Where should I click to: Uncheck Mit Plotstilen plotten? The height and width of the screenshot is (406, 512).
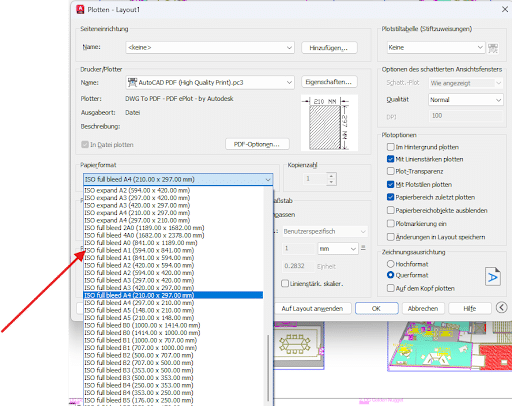390,184
